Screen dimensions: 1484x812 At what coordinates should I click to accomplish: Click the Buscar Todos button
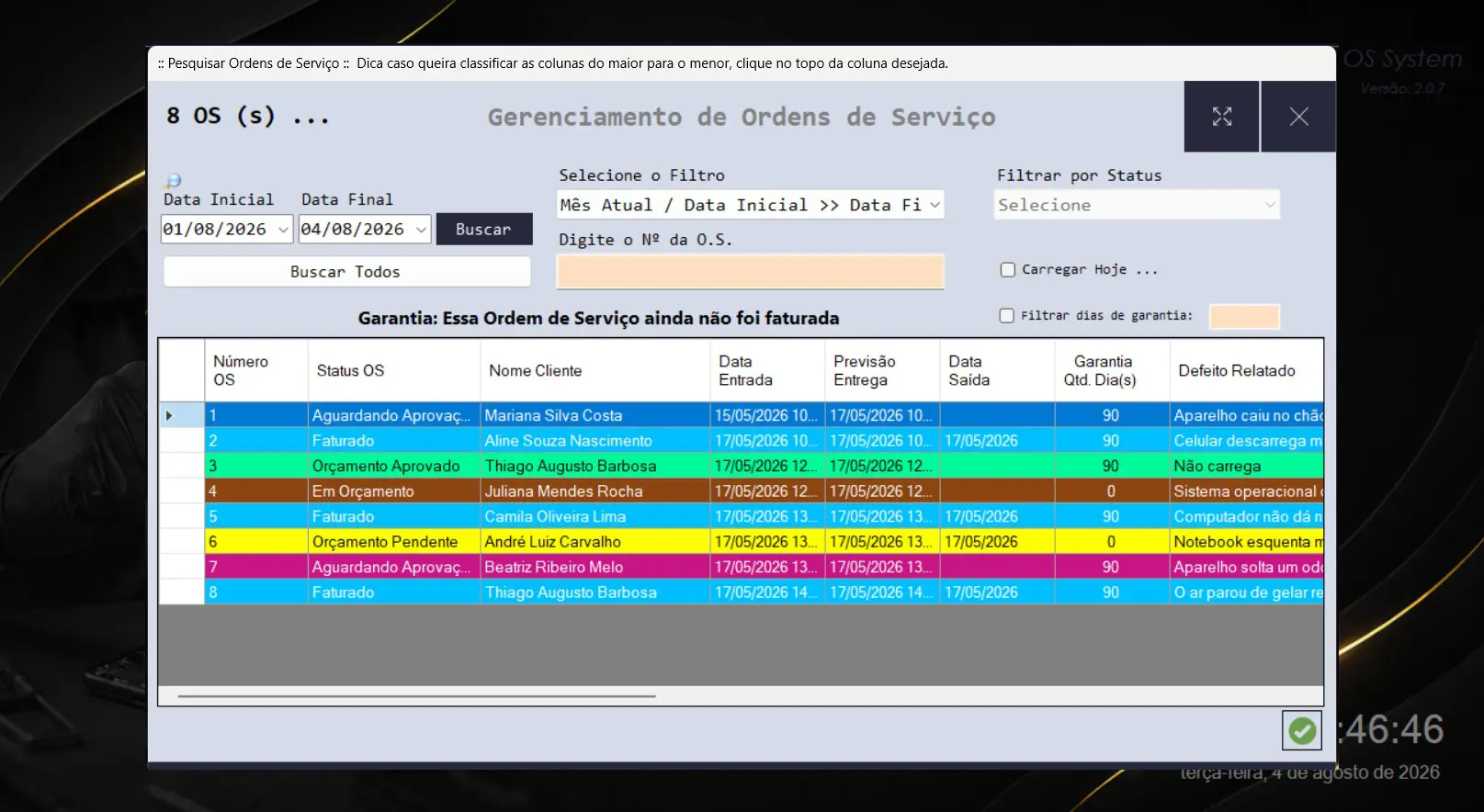pyautogui.click(x=346, y=272)
